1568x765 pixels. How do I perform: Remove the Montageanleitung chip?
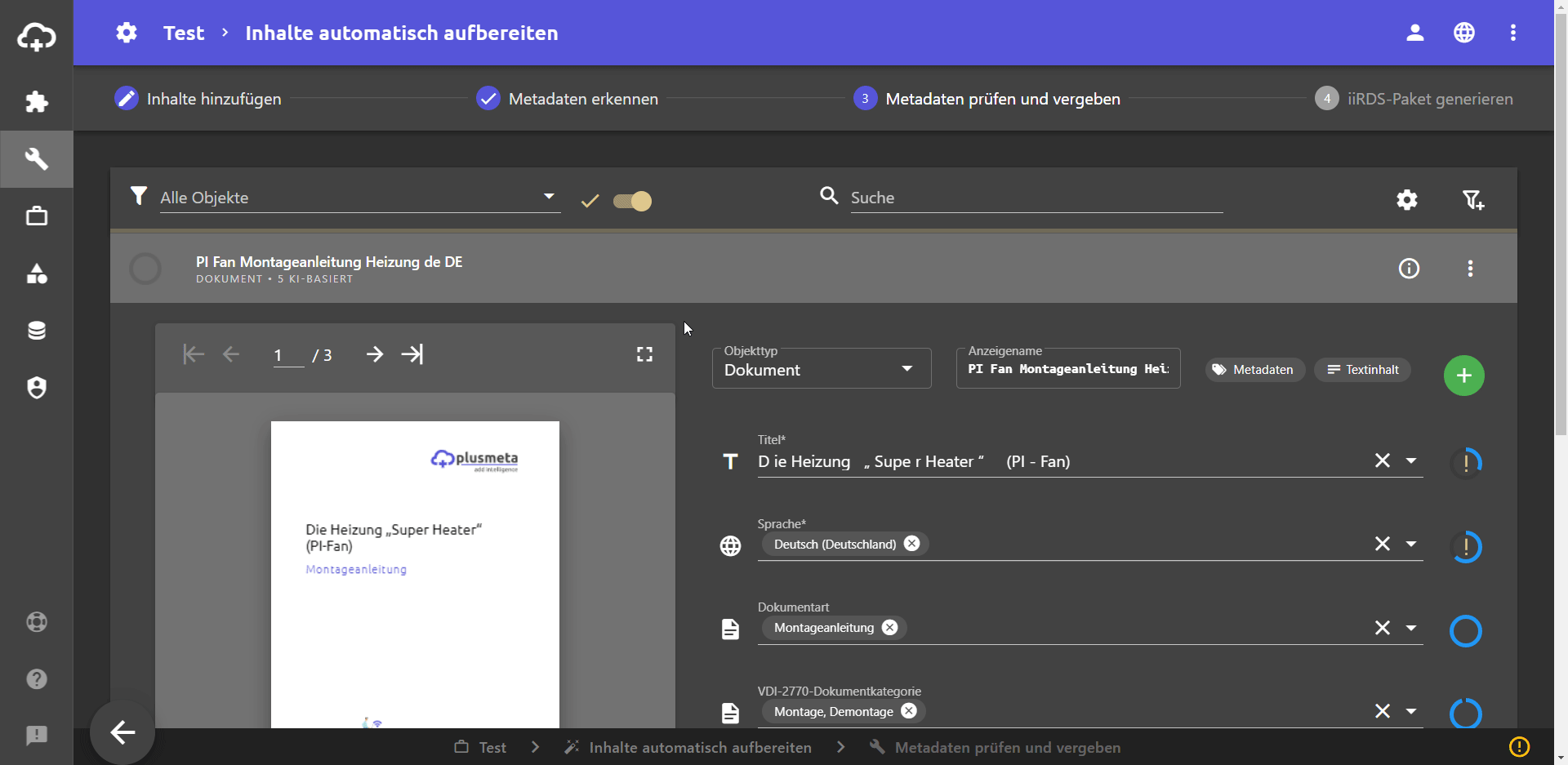click(890, 627)
